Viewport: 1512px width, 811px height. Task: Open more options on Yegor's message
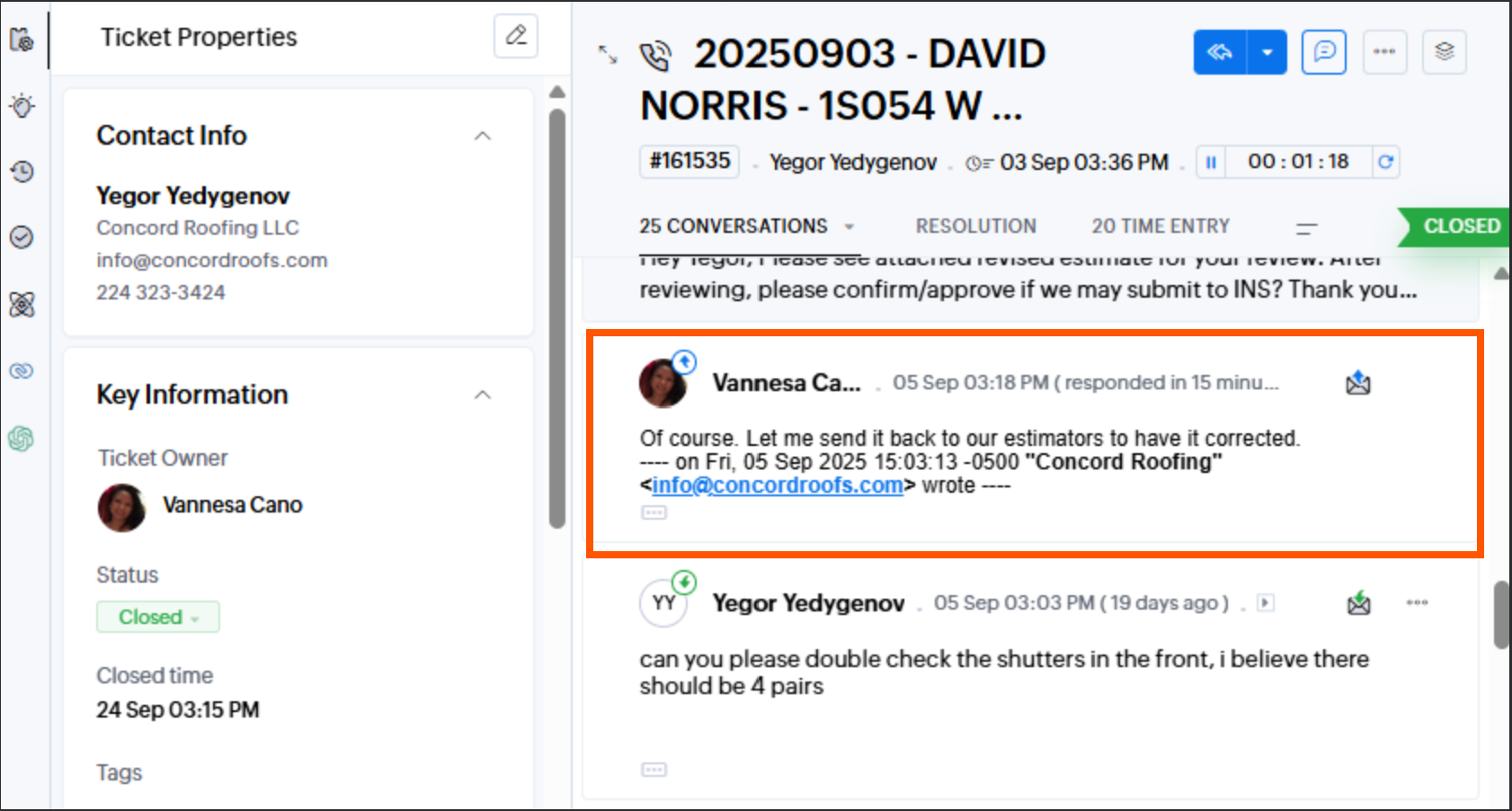(1418, 602)
